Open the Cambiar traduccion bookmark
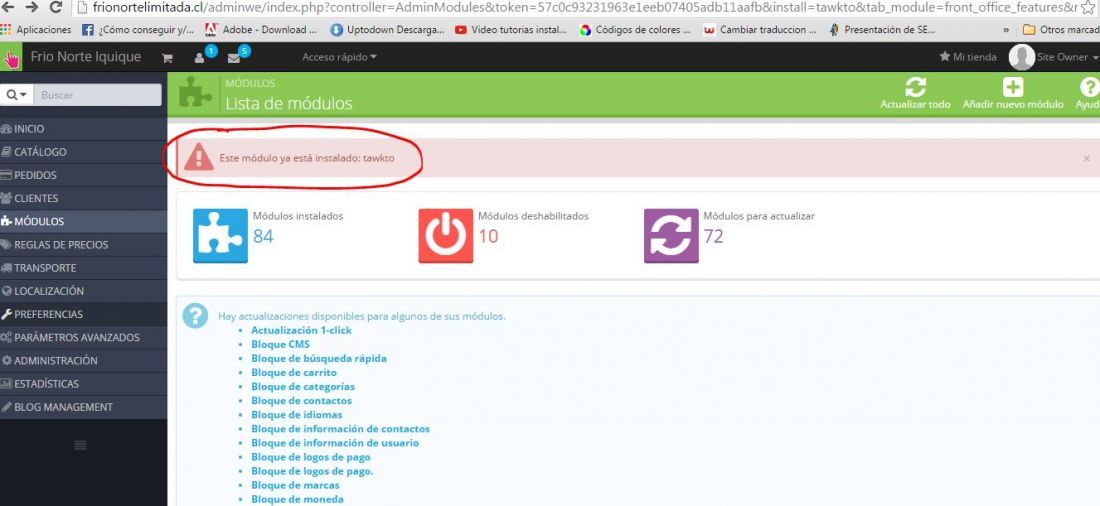The image size is (1100, 506). (760, 30)
